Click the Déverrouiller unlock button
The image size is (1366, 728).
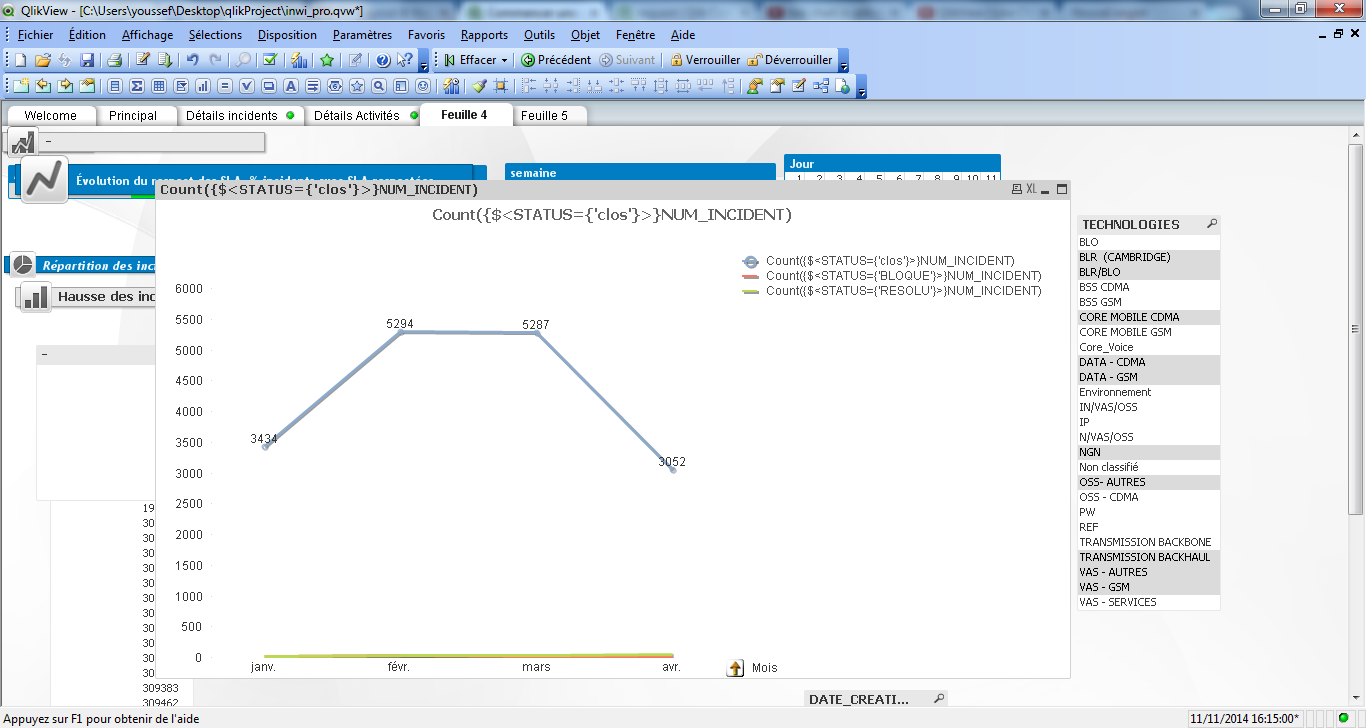pos(790,60)
